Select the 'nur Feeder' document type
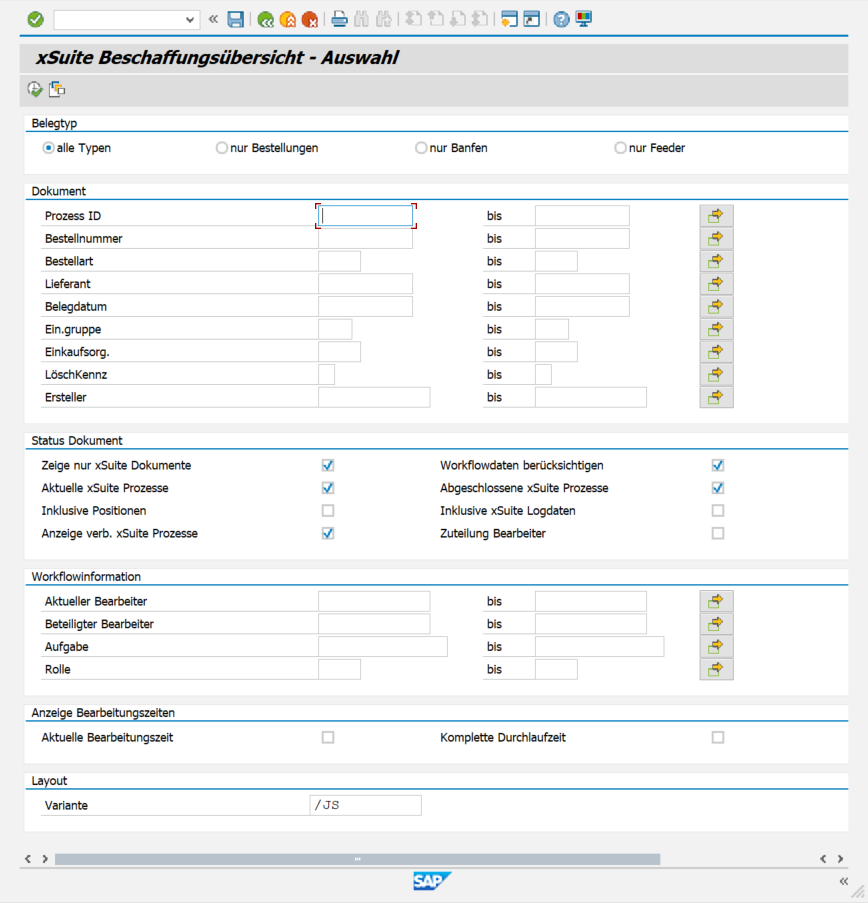This screenshot has width=868, height=903. pyautogui.click(x=620, y=147)
